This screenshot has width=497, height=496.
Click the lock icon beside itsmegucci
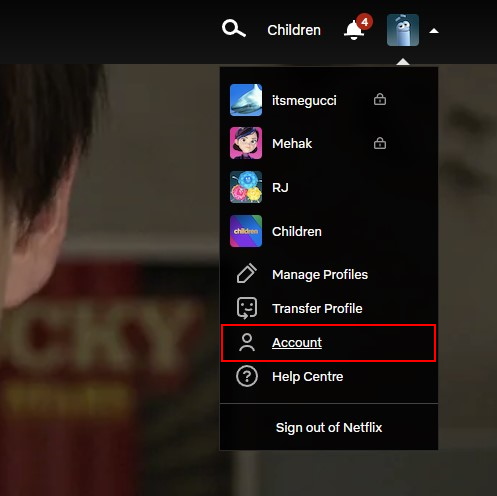tap(380, 99)
